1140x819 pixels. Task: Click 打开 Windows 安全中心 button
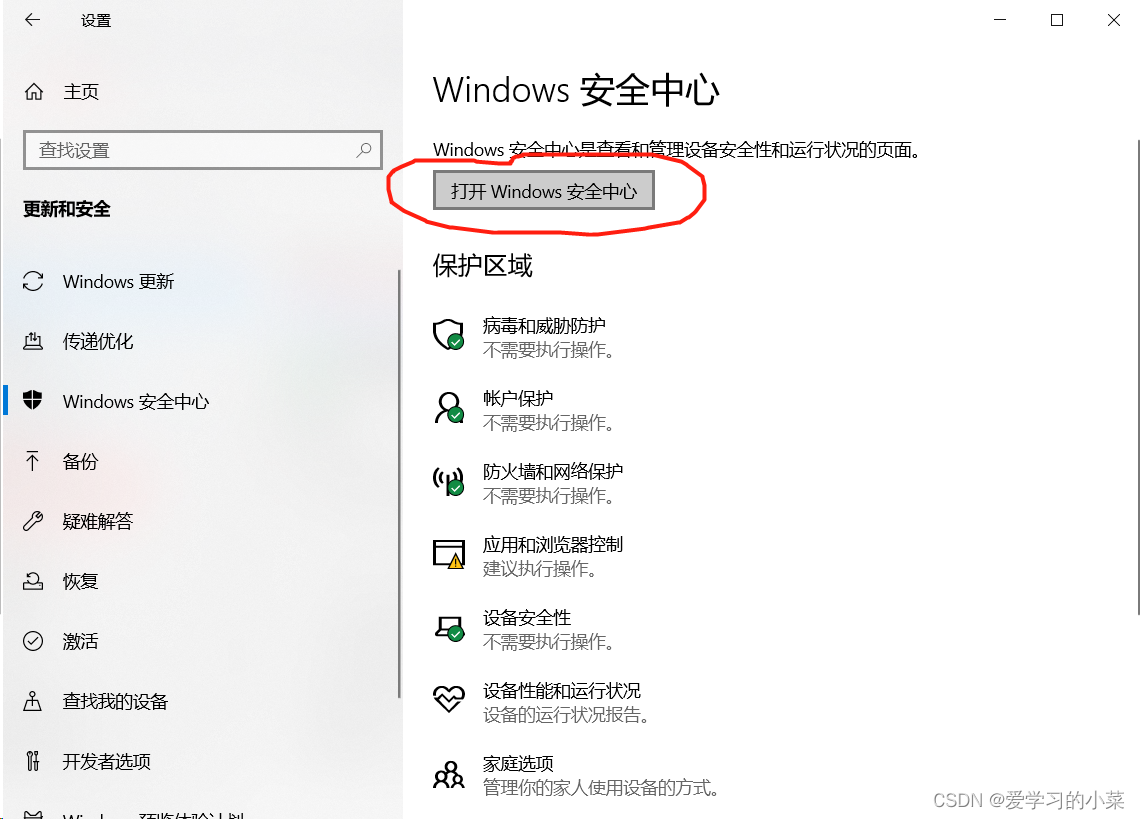point(544,191)
